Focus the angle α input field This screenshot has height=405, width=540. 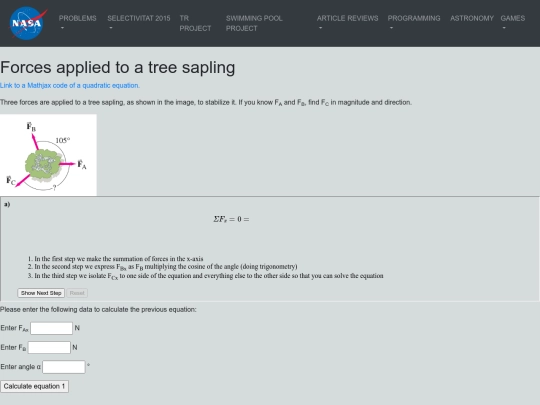(x=64, y=367)
